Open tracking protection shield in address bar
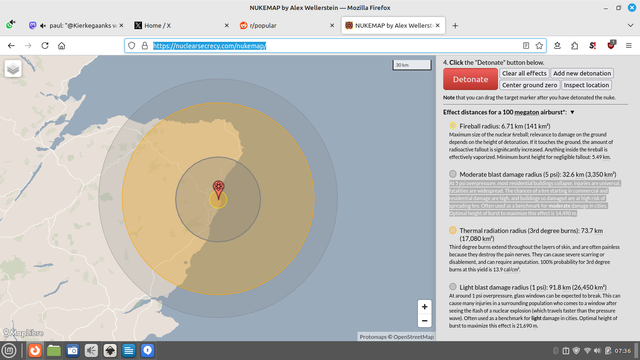 coord(131,46)
